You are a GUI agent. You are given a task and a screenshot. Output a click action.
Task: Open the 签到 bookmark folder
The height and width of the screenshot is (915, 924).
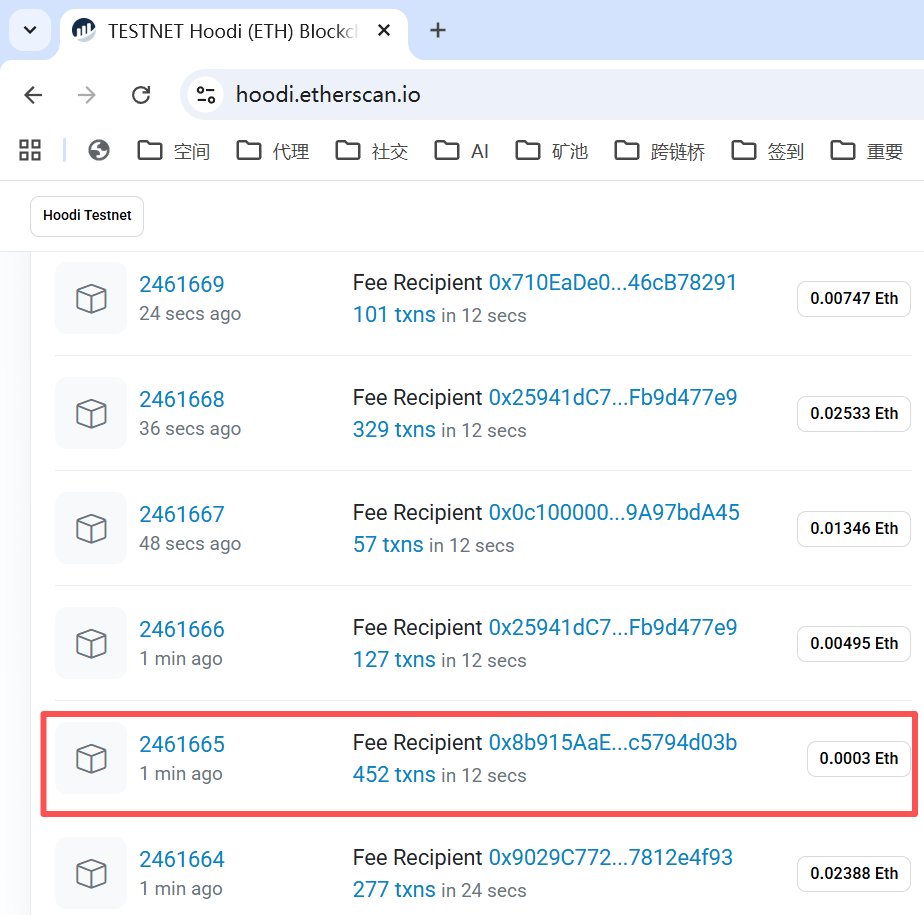[x=768, y=151]
